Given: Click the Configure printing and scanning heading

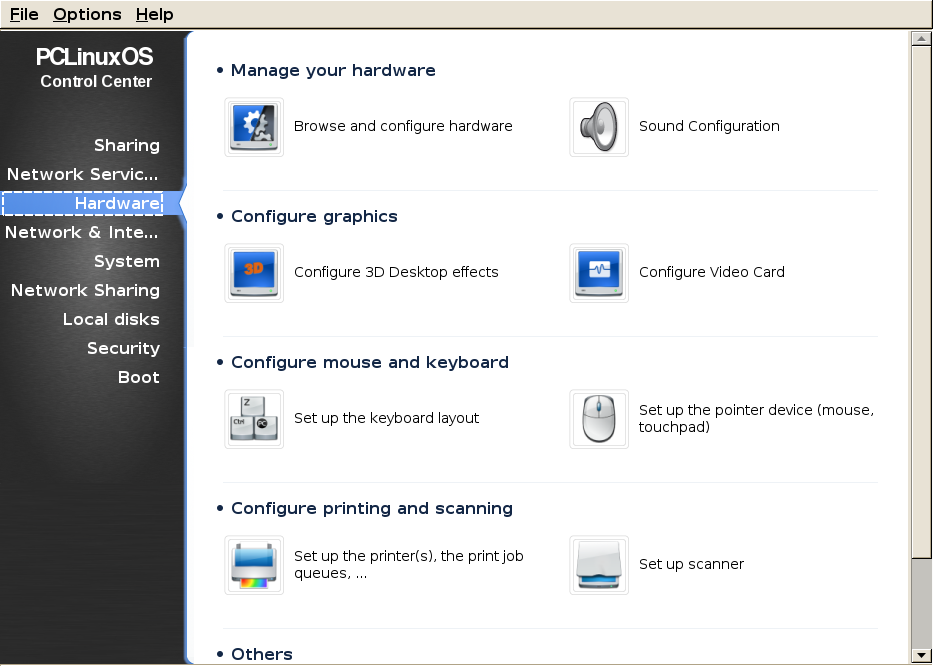Looking at the screenshot, I should coord(372,508).
